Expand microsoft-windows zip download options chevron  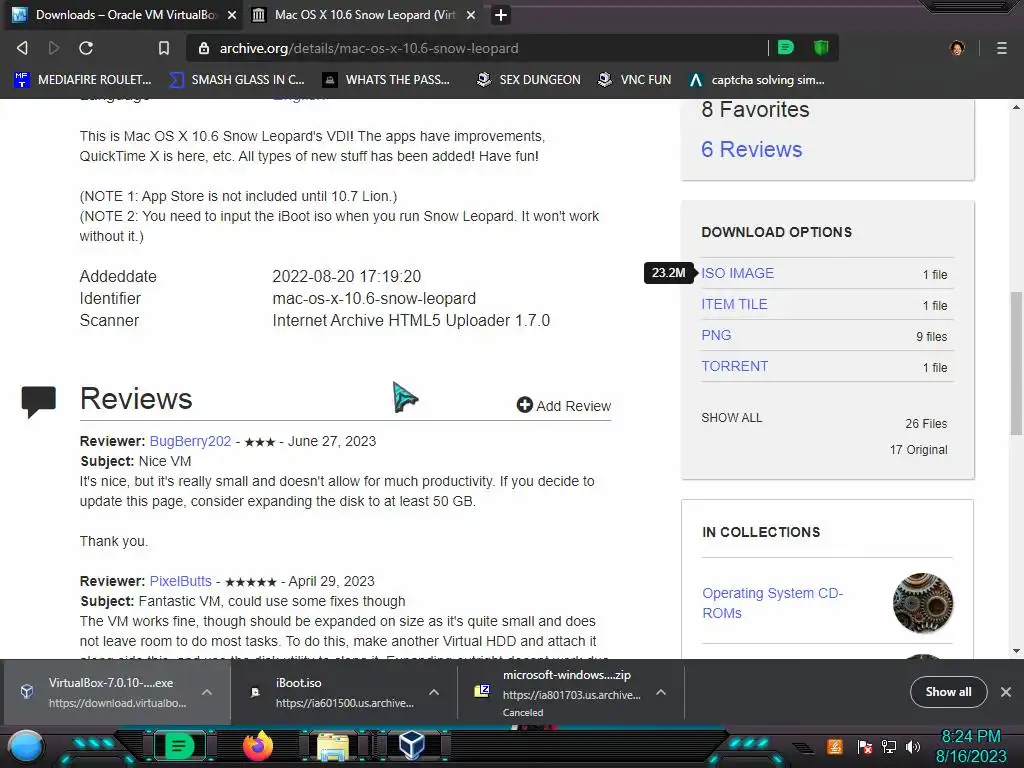click(x=661, y=692)
